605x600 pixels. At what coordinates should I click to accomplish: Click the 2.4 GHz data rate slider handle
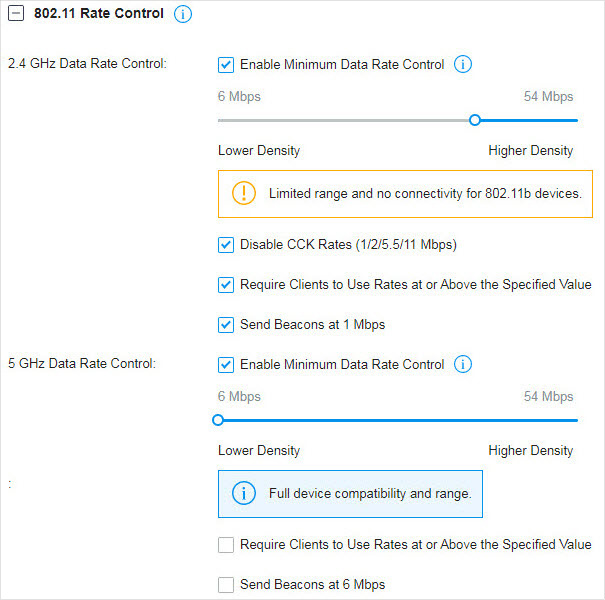pos(475,120)
